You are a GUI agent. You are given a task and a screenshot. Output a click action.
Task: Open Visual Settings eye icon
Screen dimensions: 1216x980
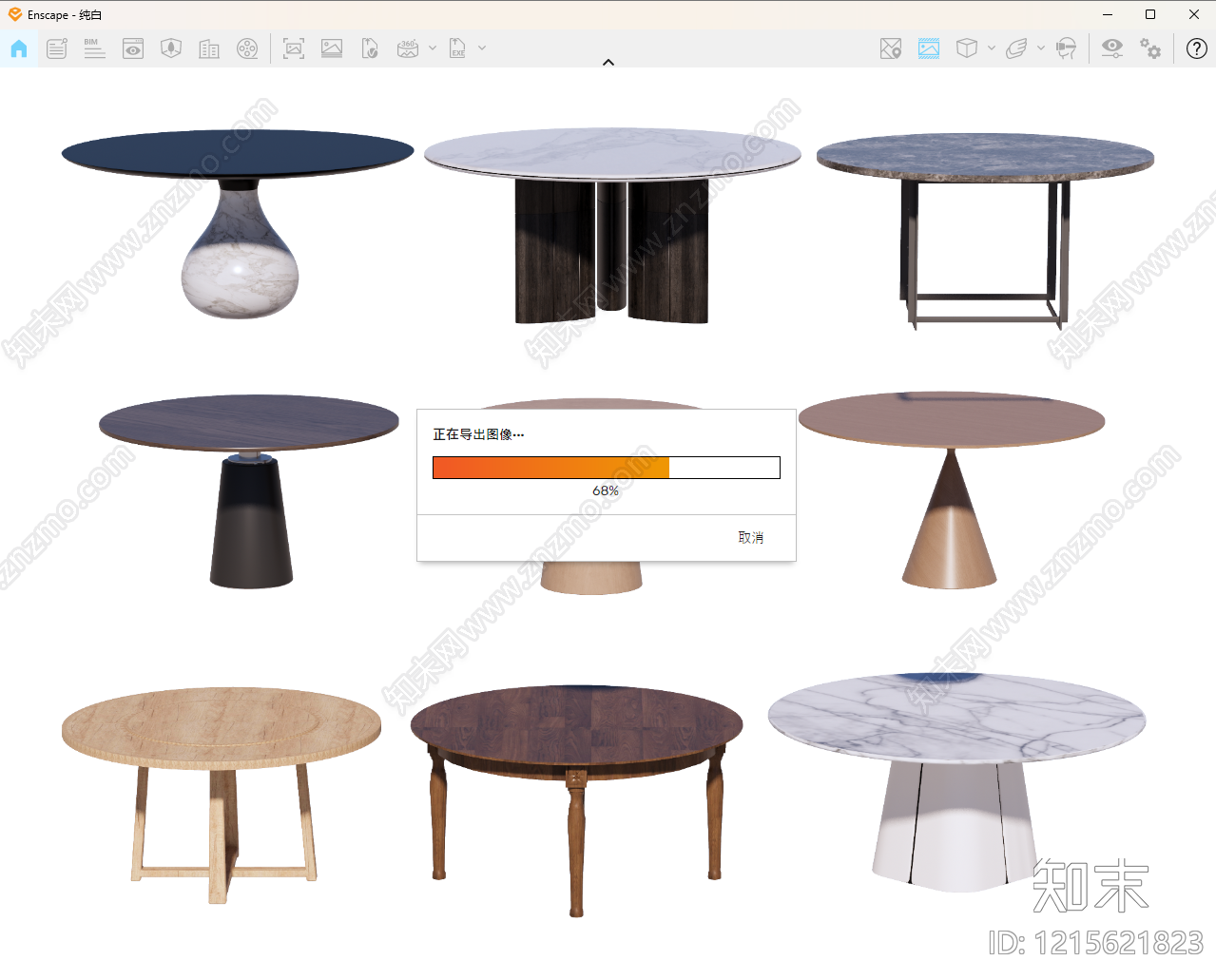1112,48
